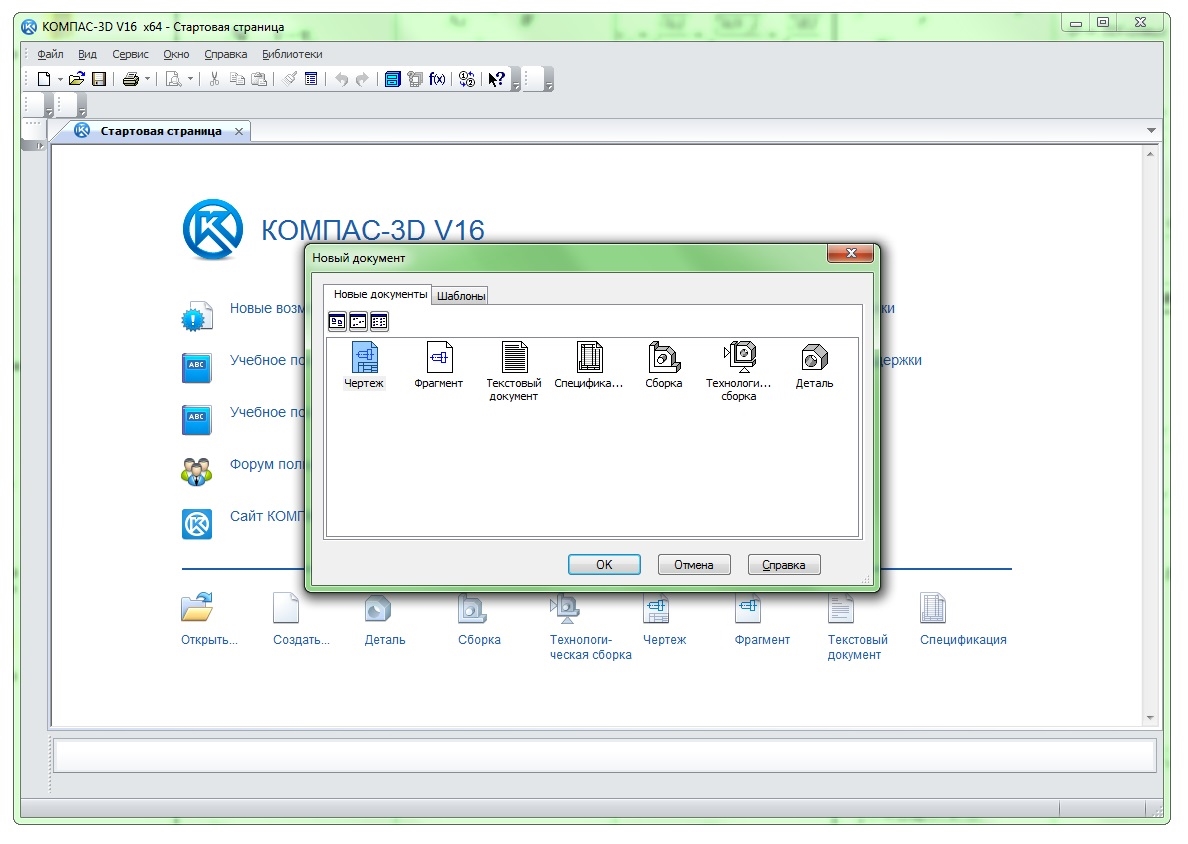Click the Paste clipboard toolbar icon
The width and height of the screenshot is (1188, 844).
[259, 79]
